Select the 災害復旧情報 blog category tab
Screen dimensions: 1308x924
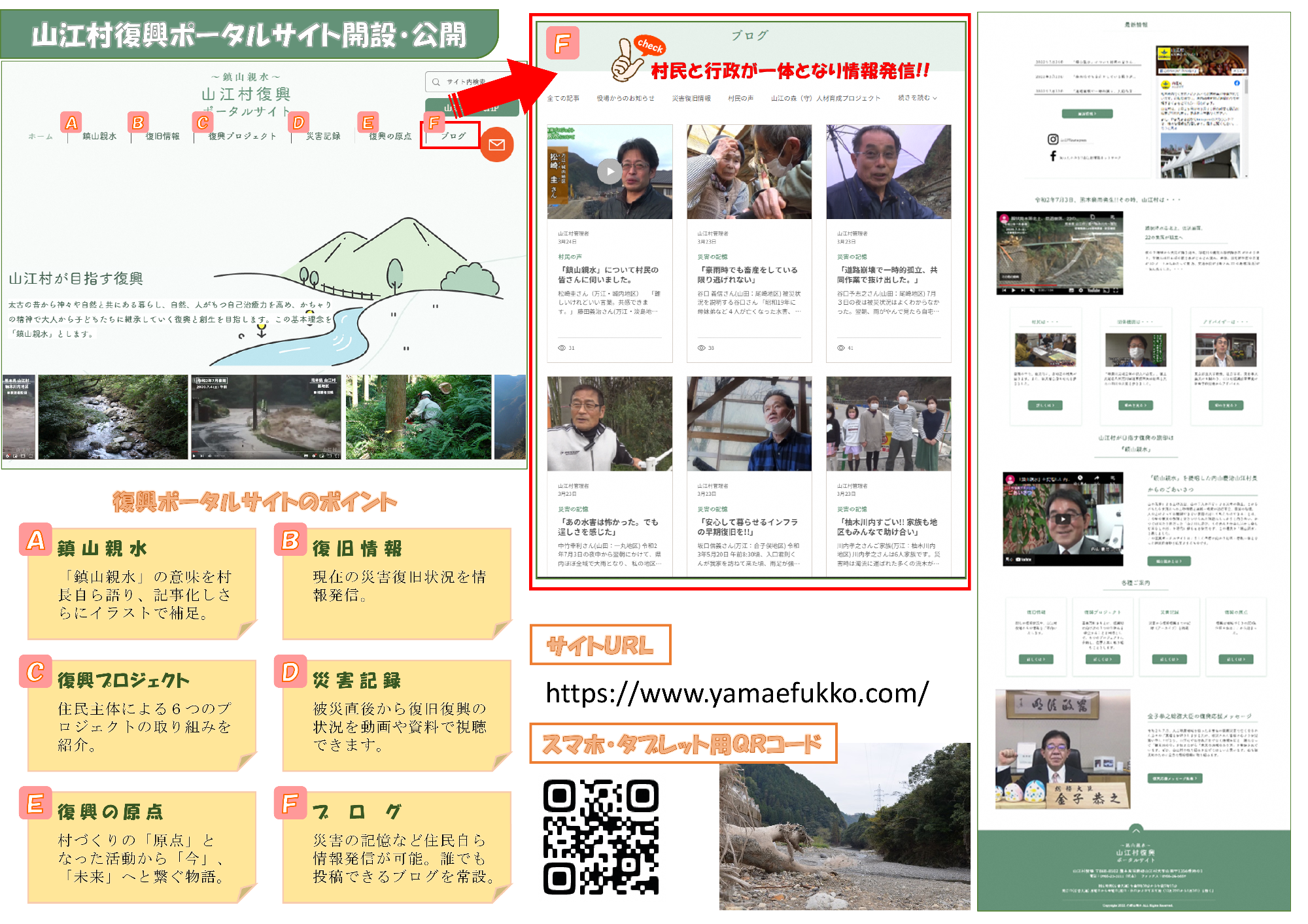[x=691, y=98]
